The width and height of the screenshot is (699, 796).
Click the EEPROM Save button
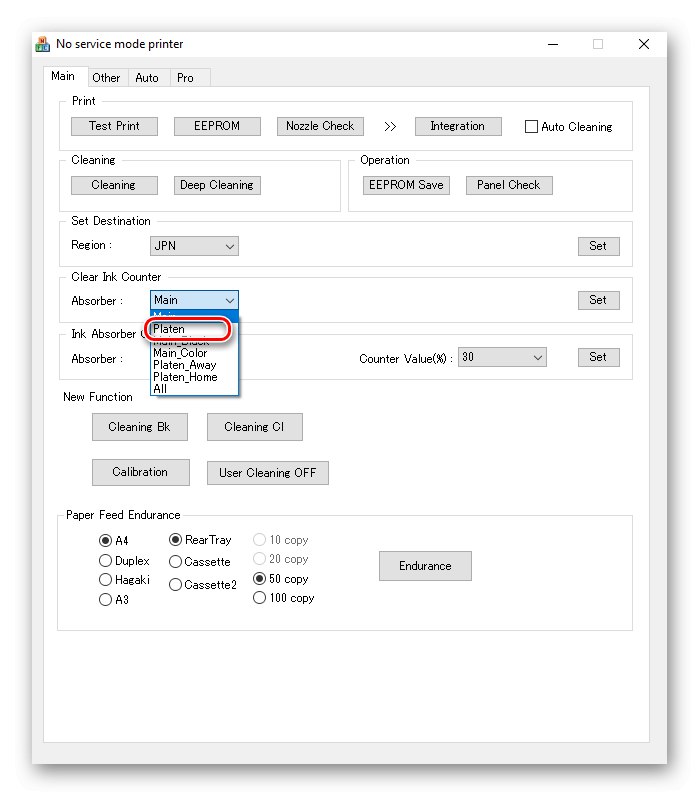[x=406, y=185]
